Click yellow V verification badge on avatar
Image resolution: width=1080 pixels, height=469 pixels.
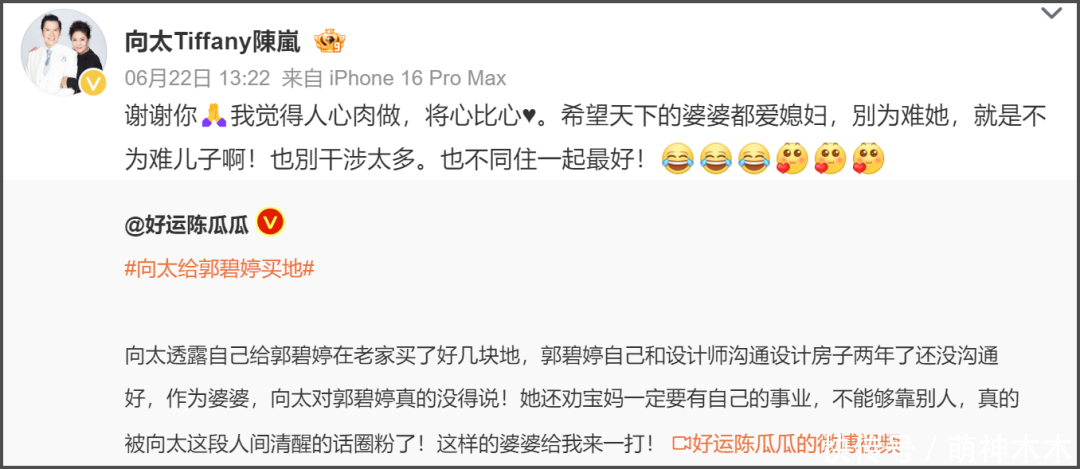pos(92,85)
